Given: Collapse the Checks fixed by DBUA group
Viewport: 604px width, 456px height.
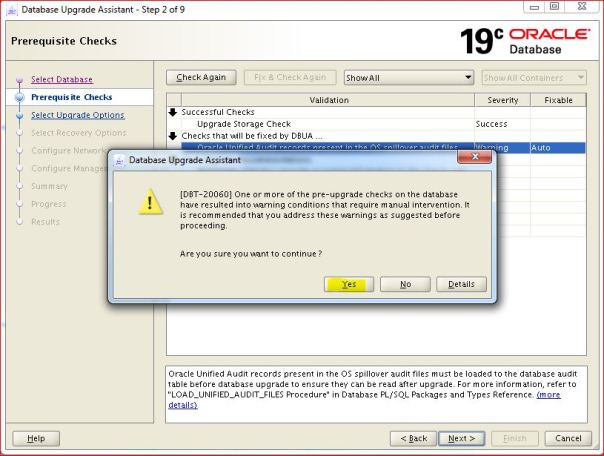Looking at the screenshot, I should pos(173,135).
